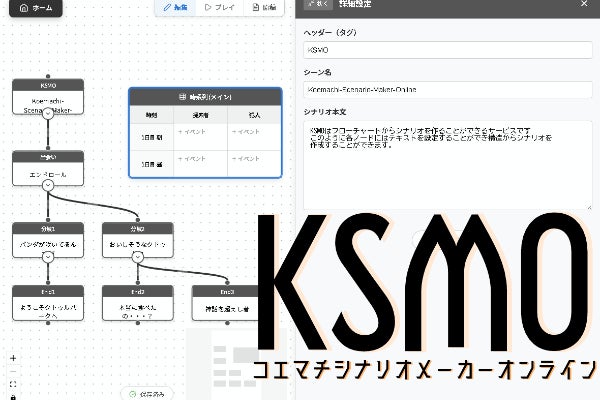Image resolution: width=600 pixels, height=400 pixels.
Task: Click the top connection handle of 分岐2 node
Action: (138, 220)
